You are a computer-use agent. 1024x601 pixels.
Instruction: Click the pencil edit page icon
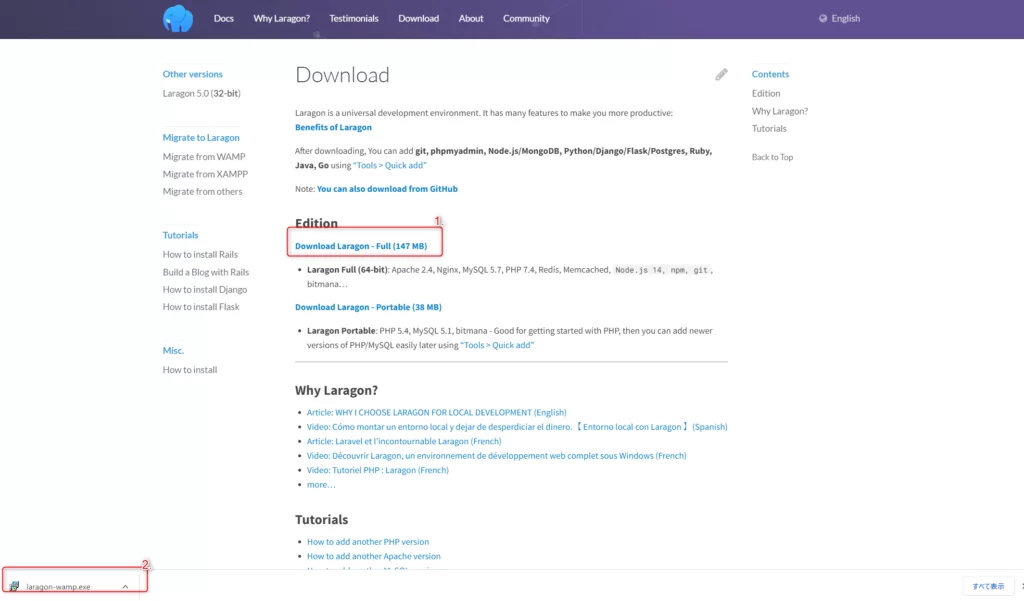(x=721, y=74)
